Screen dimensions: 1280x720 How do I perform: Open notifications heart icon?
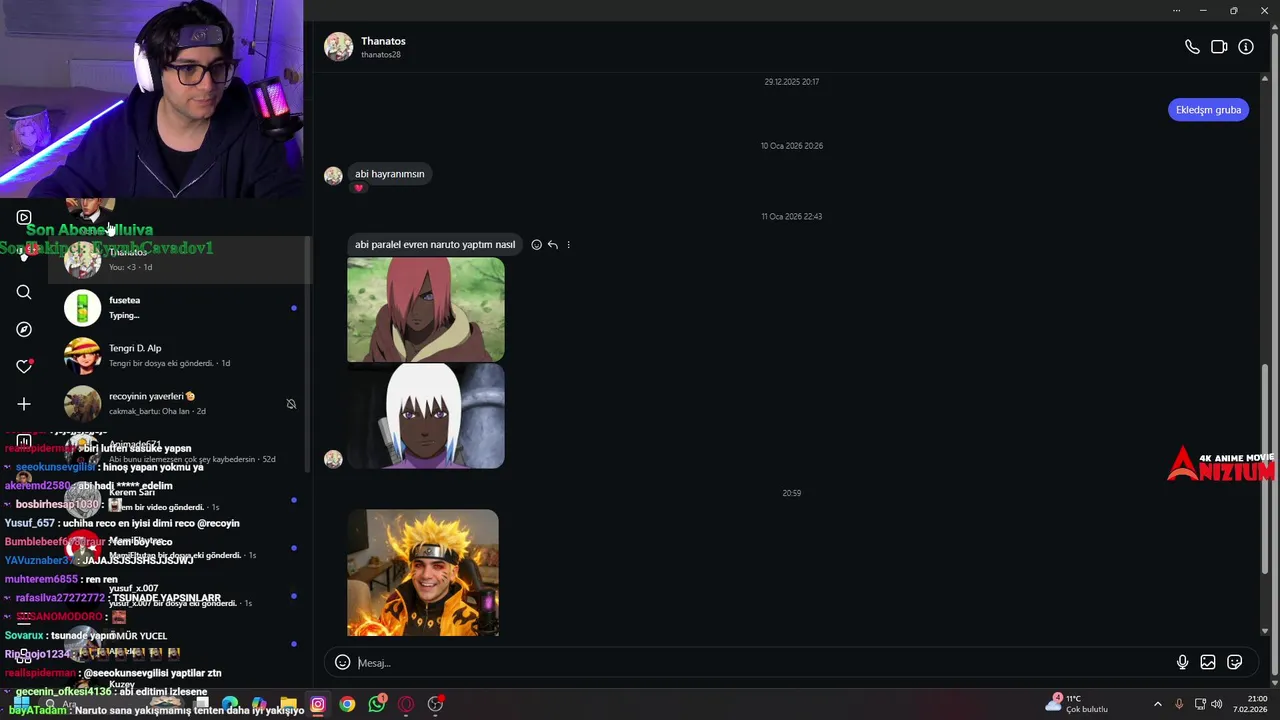click(24, 367)
